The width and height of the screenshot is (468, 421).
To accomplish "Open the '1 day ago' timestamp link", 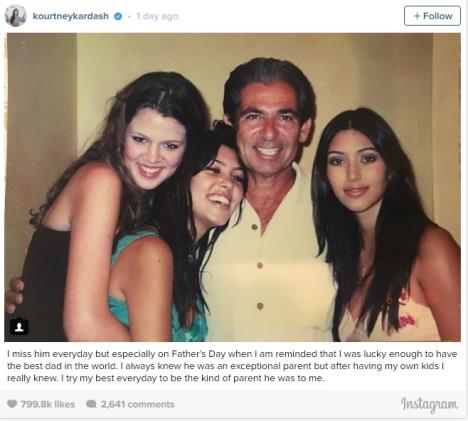I will click(x=157, y=16).
